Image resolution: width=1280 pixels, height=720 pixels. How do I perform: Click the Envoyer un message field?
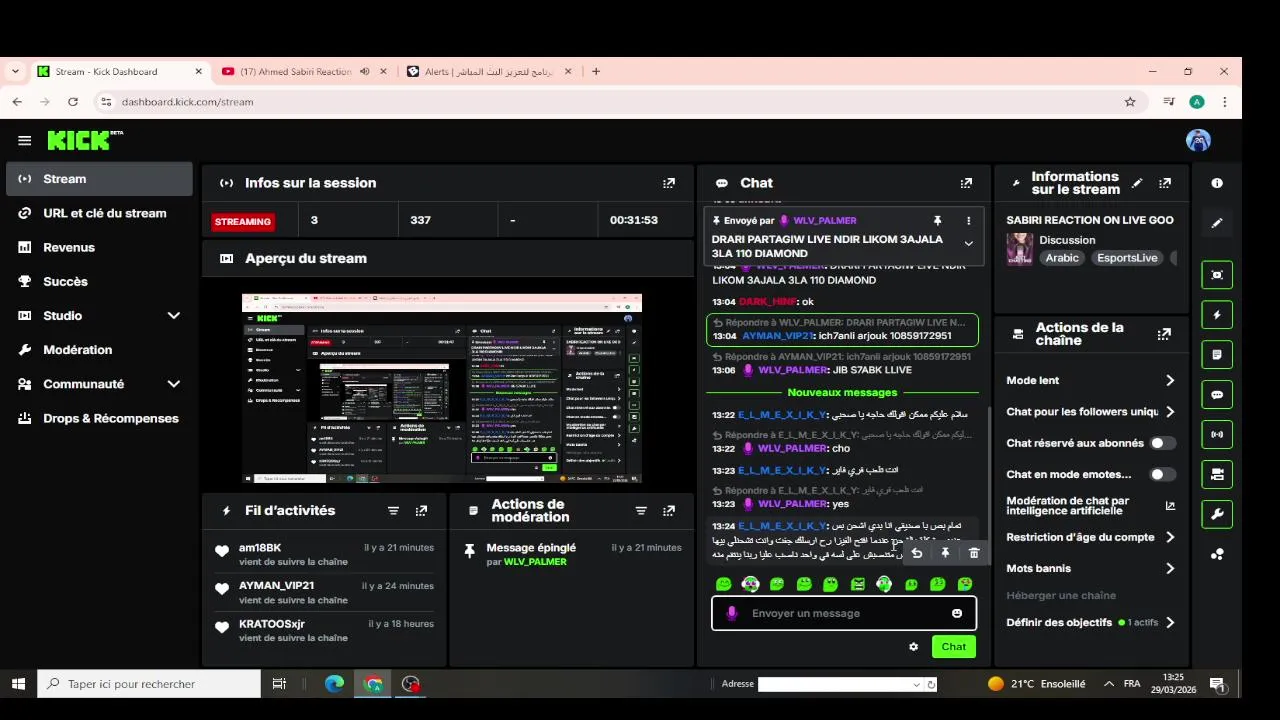tap(844, 613)
